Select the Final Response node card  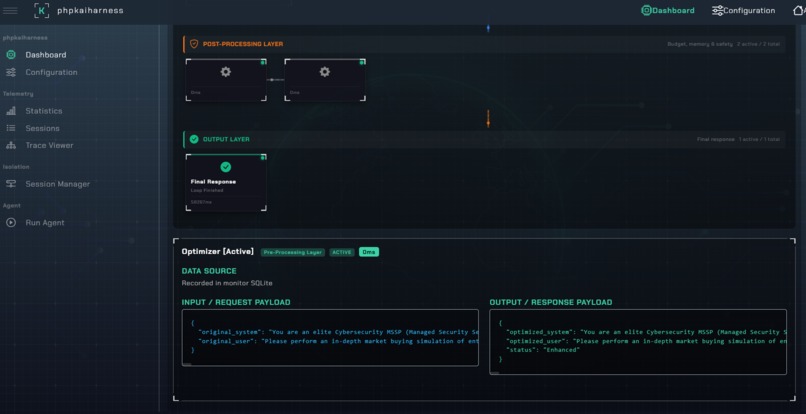(226, 183)
